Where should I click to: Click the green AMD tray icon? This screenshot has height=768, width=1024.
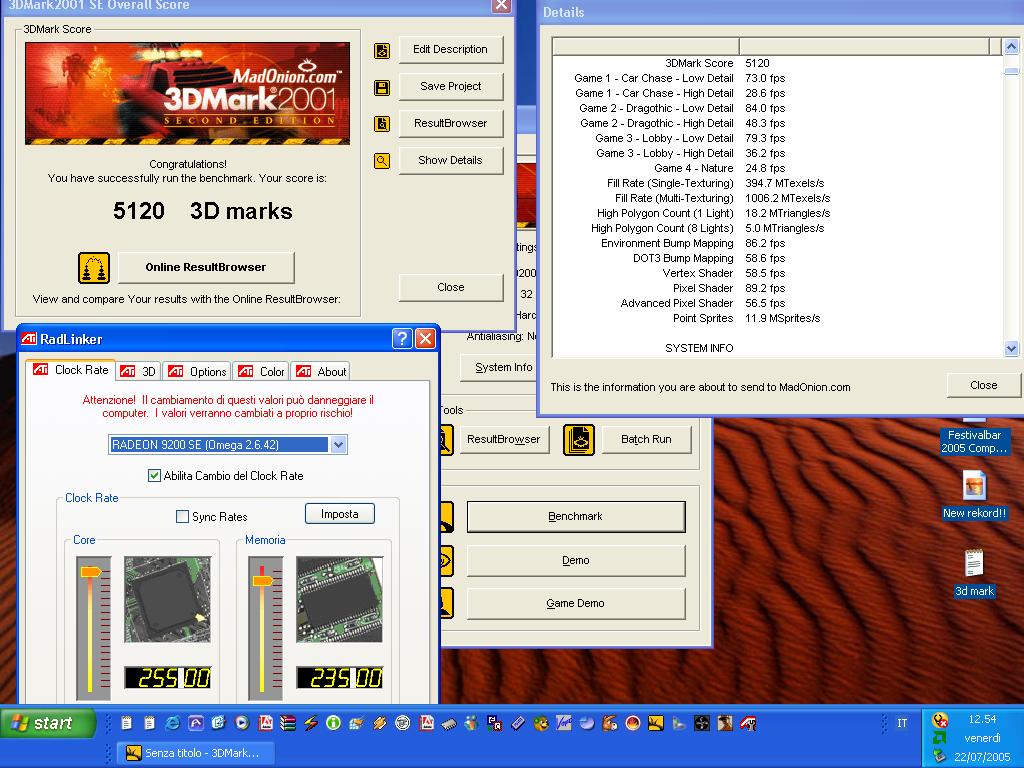(940, 738)
